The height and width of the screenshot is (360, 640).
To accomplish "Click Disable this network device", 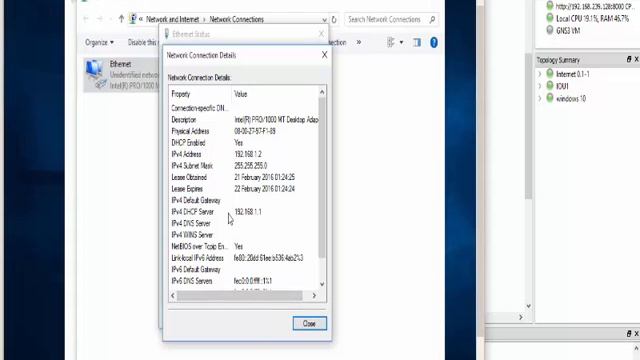I will 142,42.
